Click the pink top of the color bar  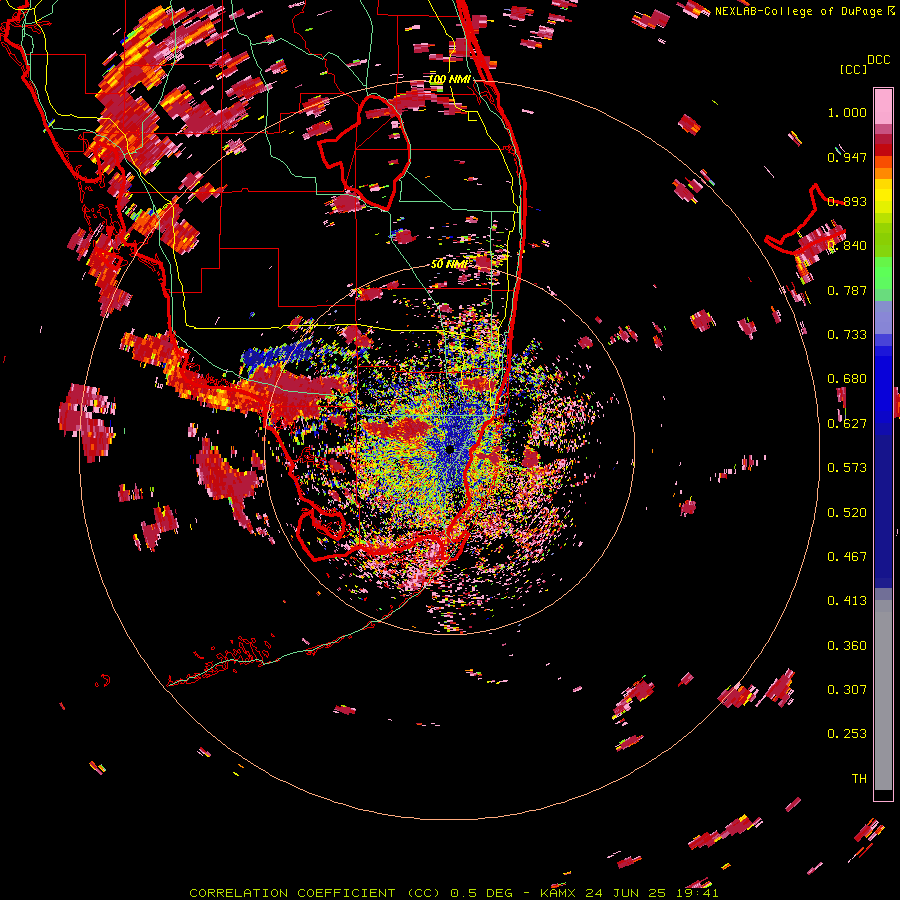coord(883,106)
